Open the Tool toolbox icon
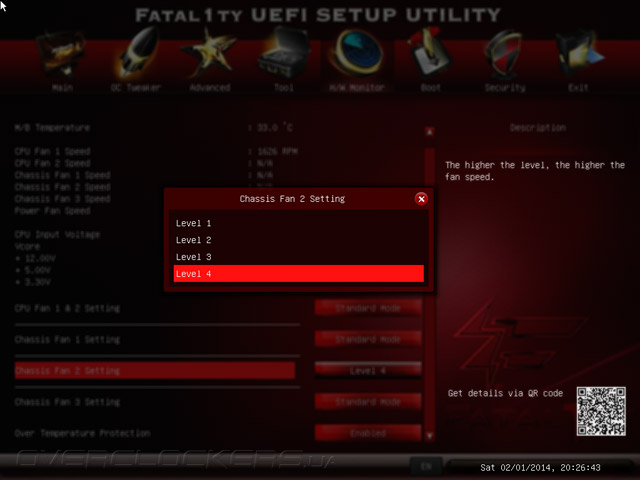Image resolution: width=640 pixels, height=480 pixels. [x=284, y=53]
